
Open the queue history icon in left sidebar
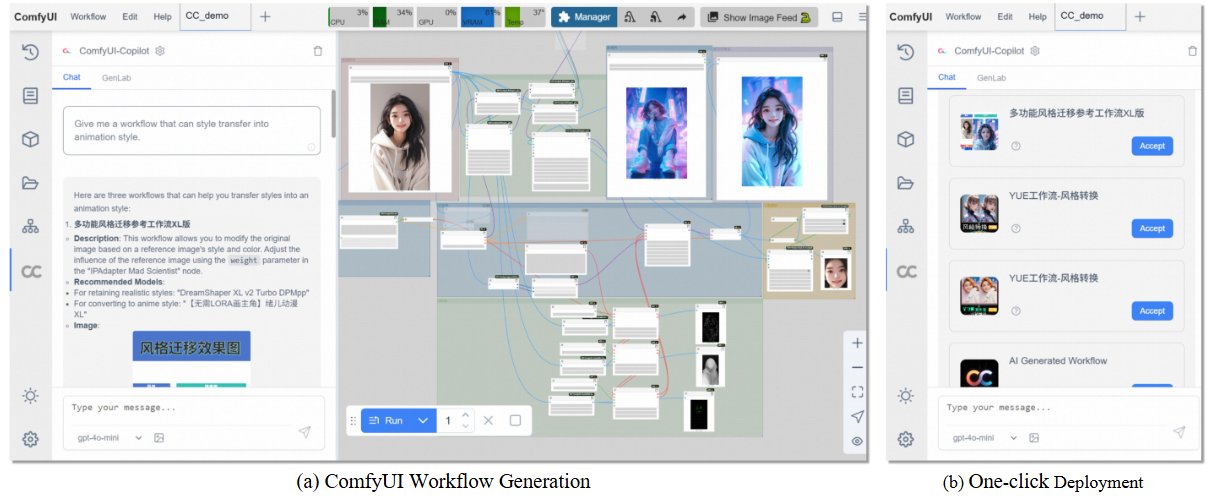point(30,52)
